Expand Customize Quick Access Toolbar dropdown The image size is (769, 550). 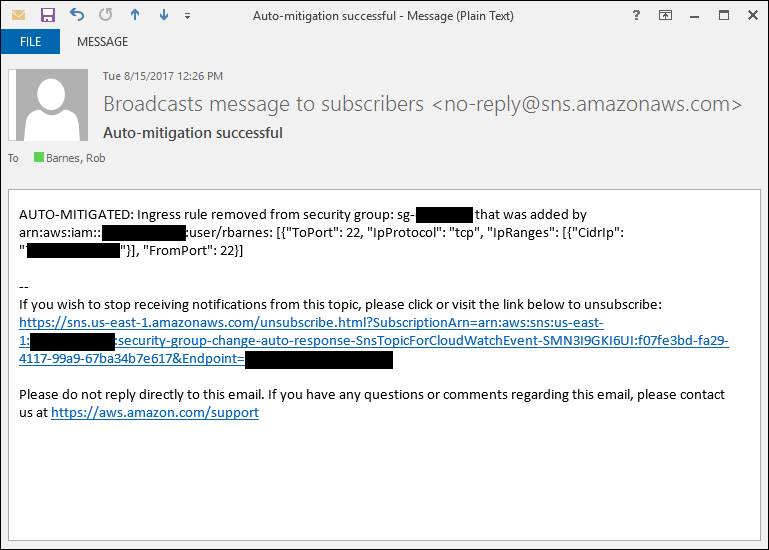[187, 16]
